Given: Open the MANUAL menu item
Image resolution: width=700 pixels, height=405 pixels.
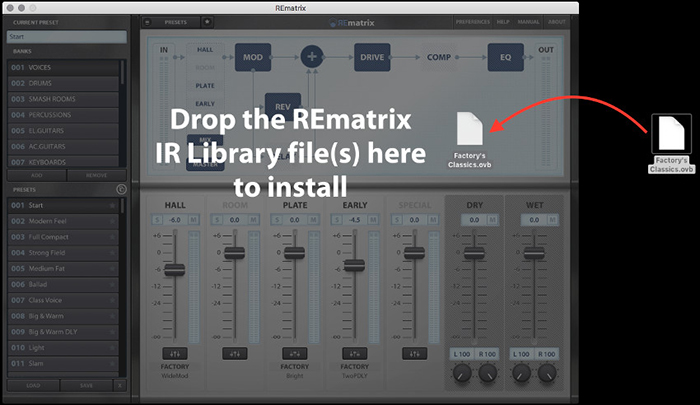Looking at the screenshot, I should click(529, 21).
